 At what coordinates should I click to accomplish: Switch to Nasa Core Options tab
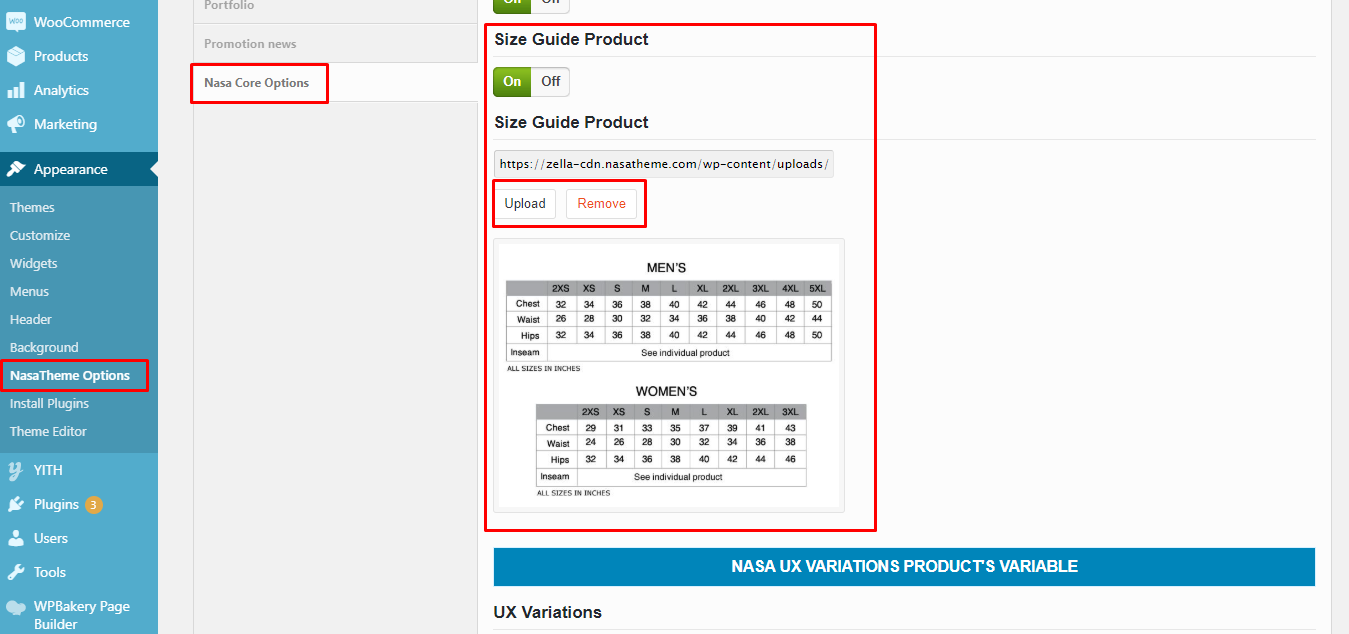[335, 83]
